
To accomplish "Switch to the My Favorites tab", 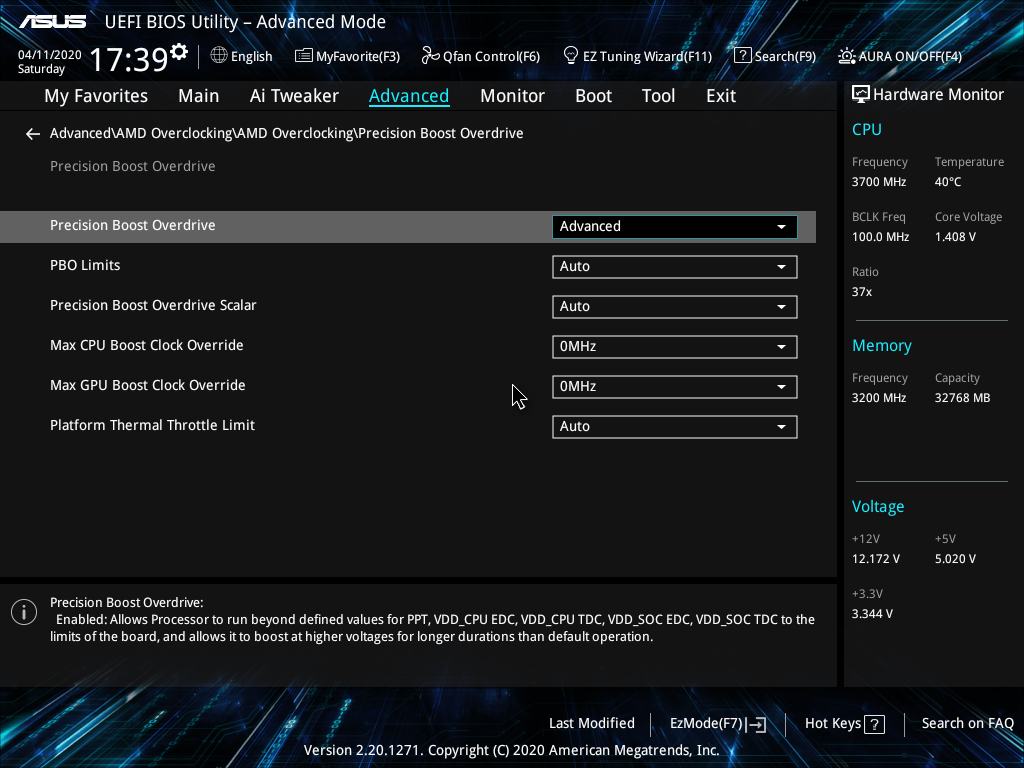I will point(96,96).
